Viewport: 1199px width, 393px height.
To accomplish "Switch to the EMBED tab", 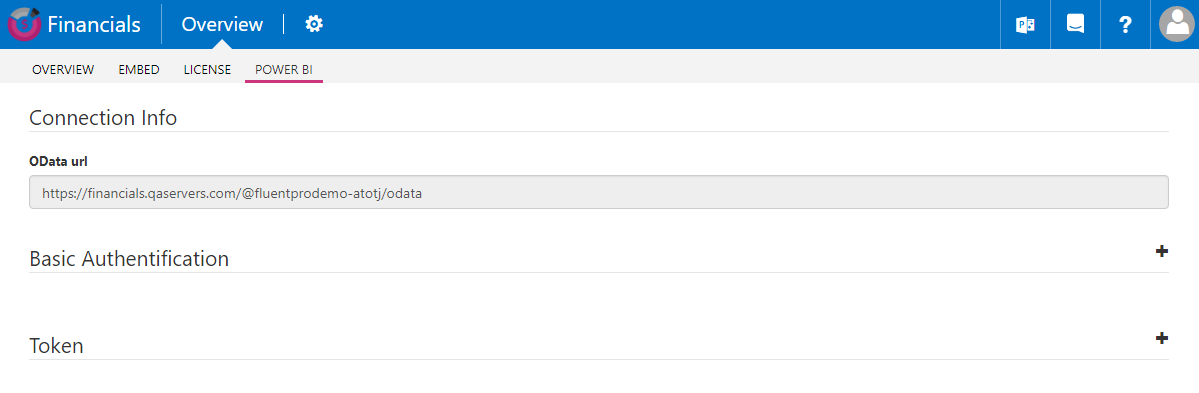I will pyautogui.click(x=139, y=70).
